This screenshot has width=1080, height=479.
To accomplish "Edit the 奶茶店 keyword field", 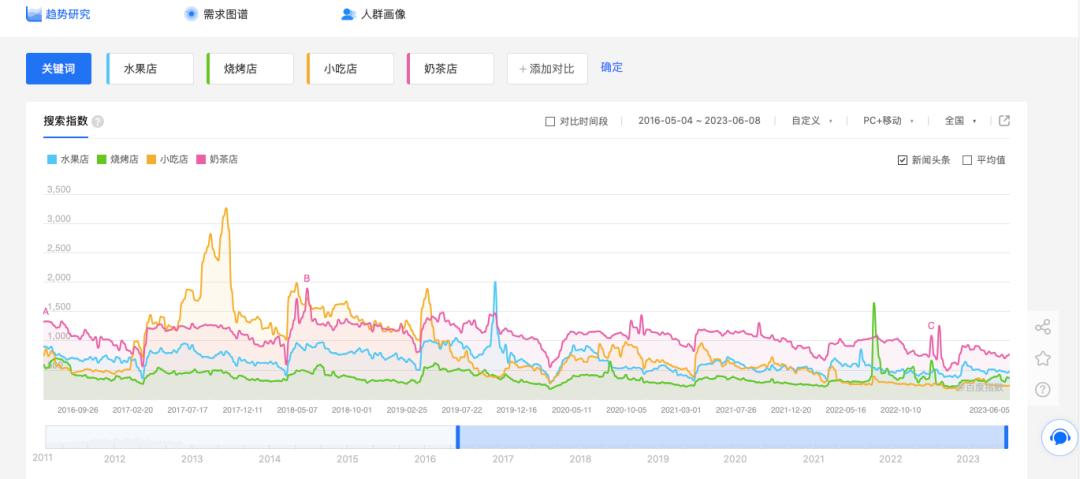I will [450, 69].
